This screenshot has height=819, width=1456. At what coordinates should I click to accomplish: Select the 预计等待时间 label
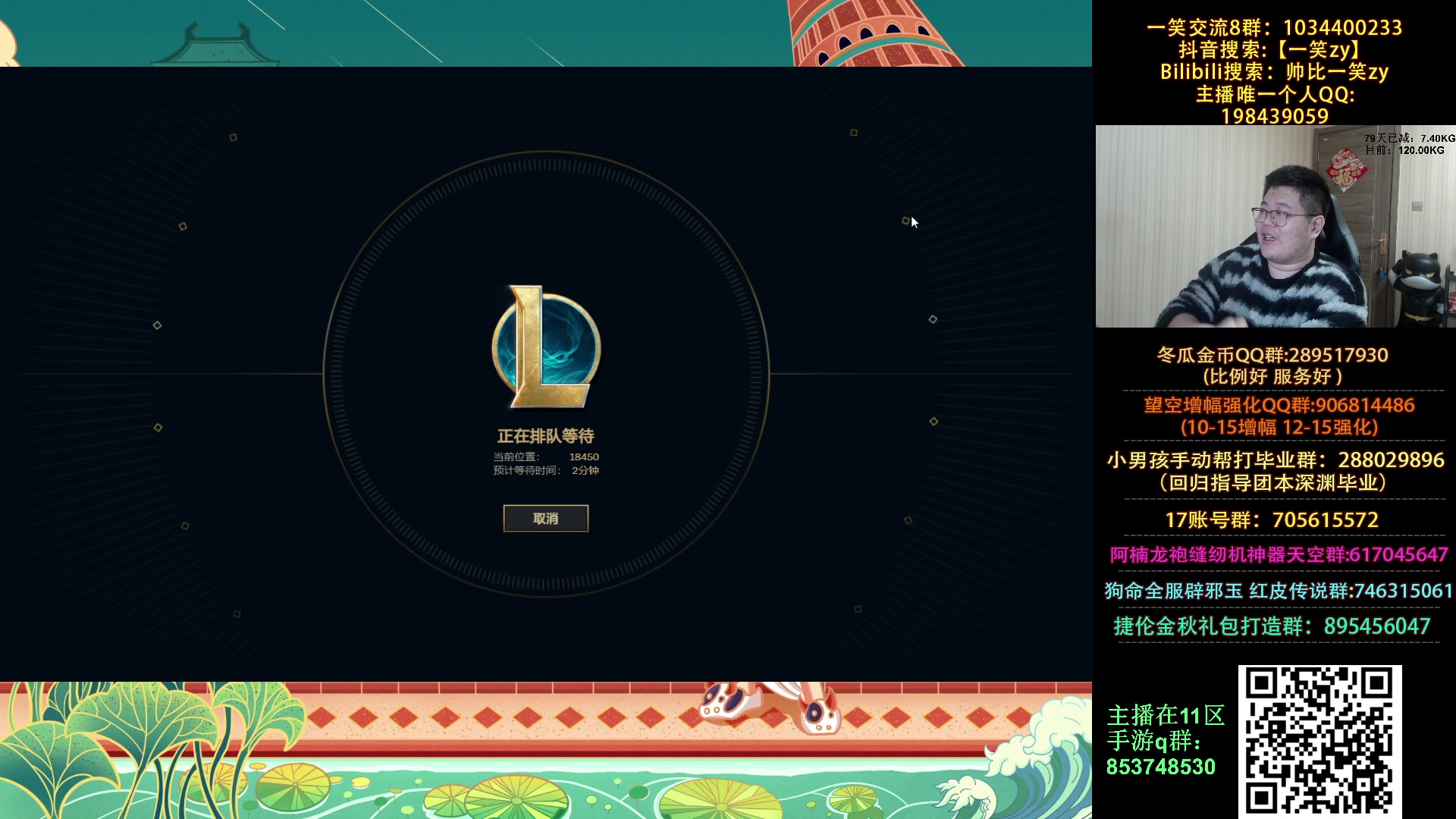tap(527, 471)
